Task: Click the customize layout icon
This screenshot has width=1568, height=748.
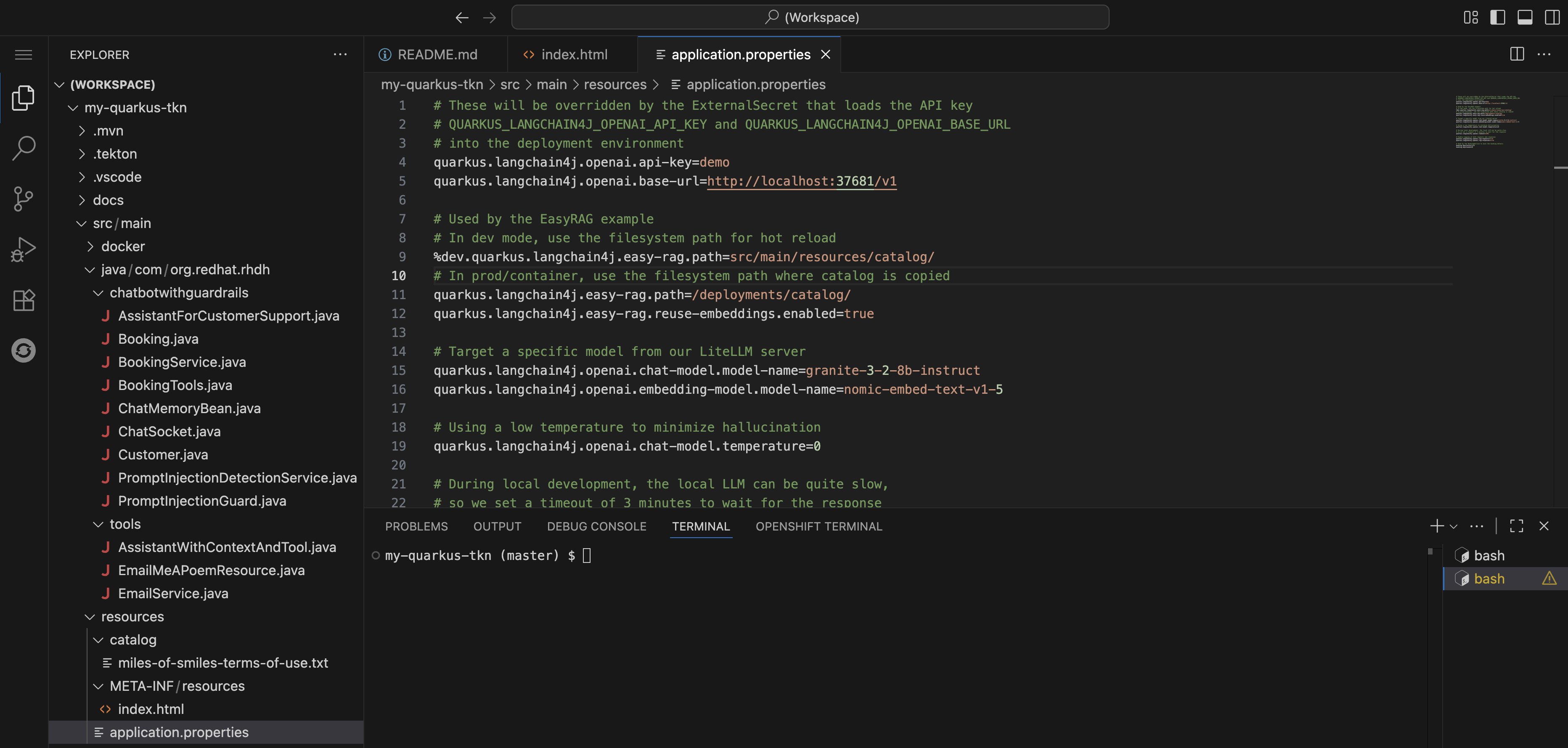Action: coord(1470,17)
